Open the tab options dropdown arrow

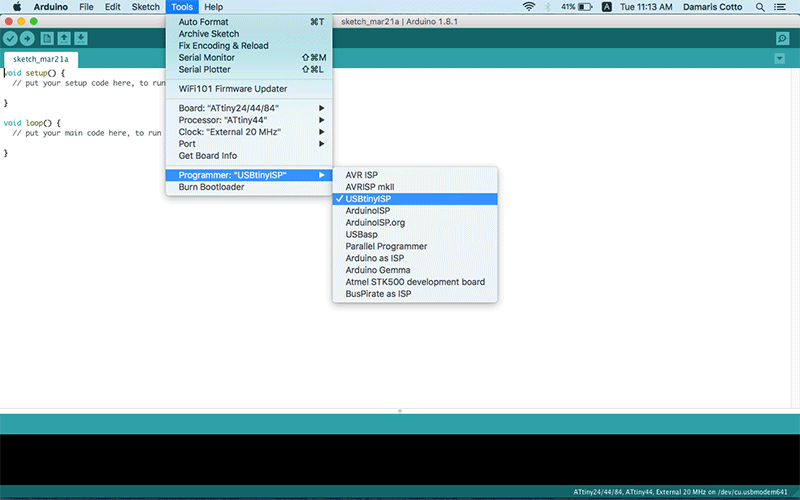[x=780, y=59]
